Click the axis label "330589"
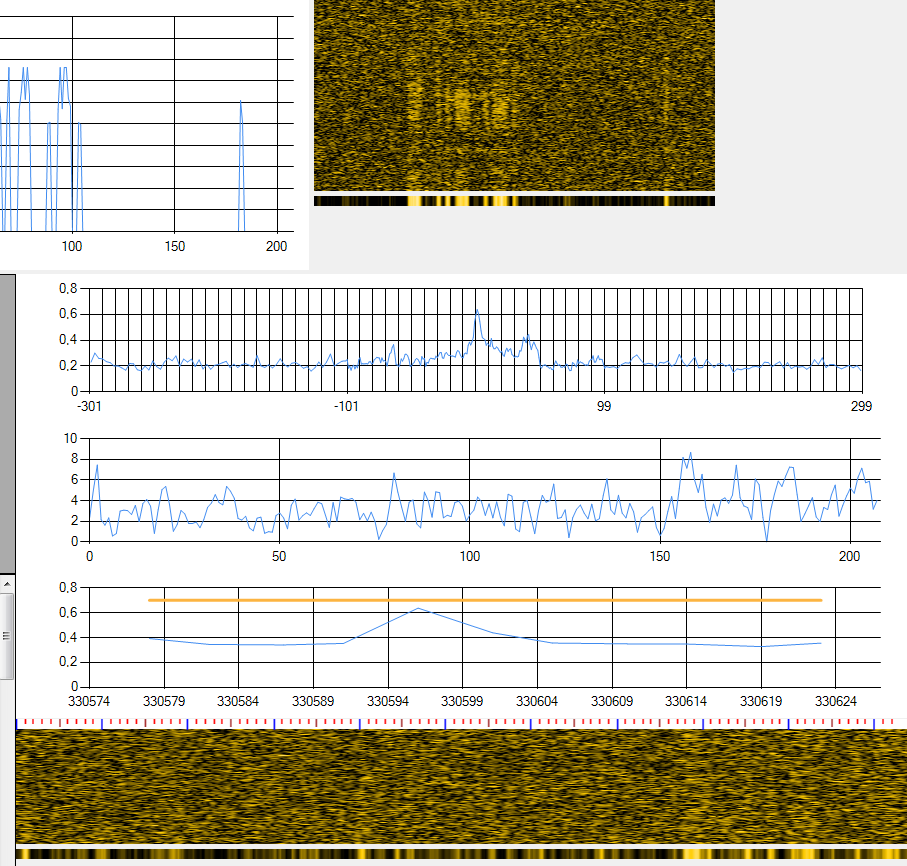907x866 pixels. [x=314, y=701]
